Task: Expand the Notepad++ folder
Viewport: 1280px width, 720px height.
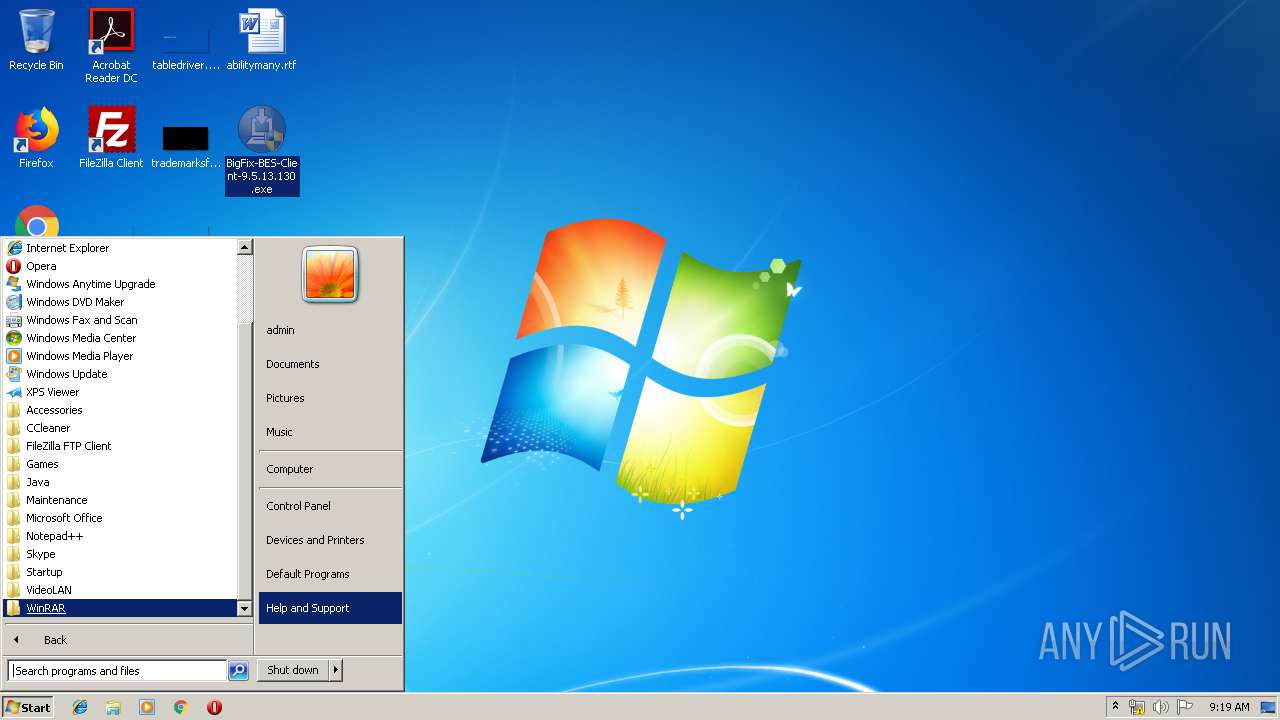Action: (x=120, y=536)
